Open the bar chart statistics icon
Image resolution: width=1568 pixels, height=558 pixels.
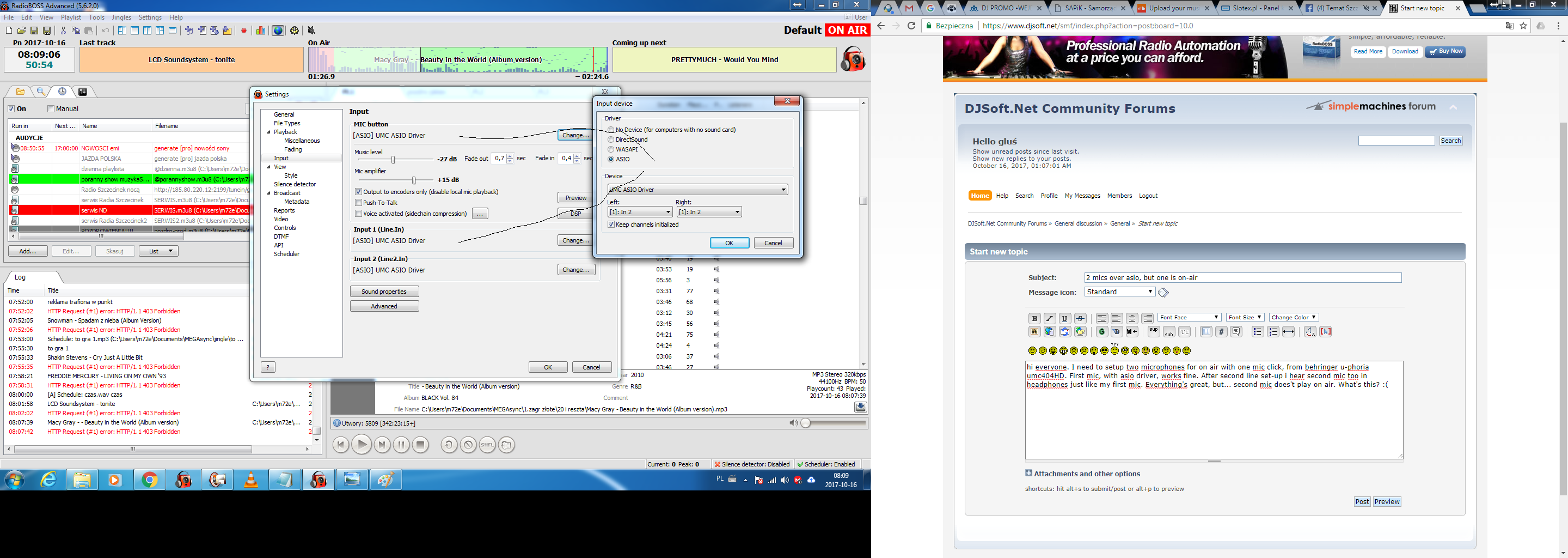(x=261, y=31)
